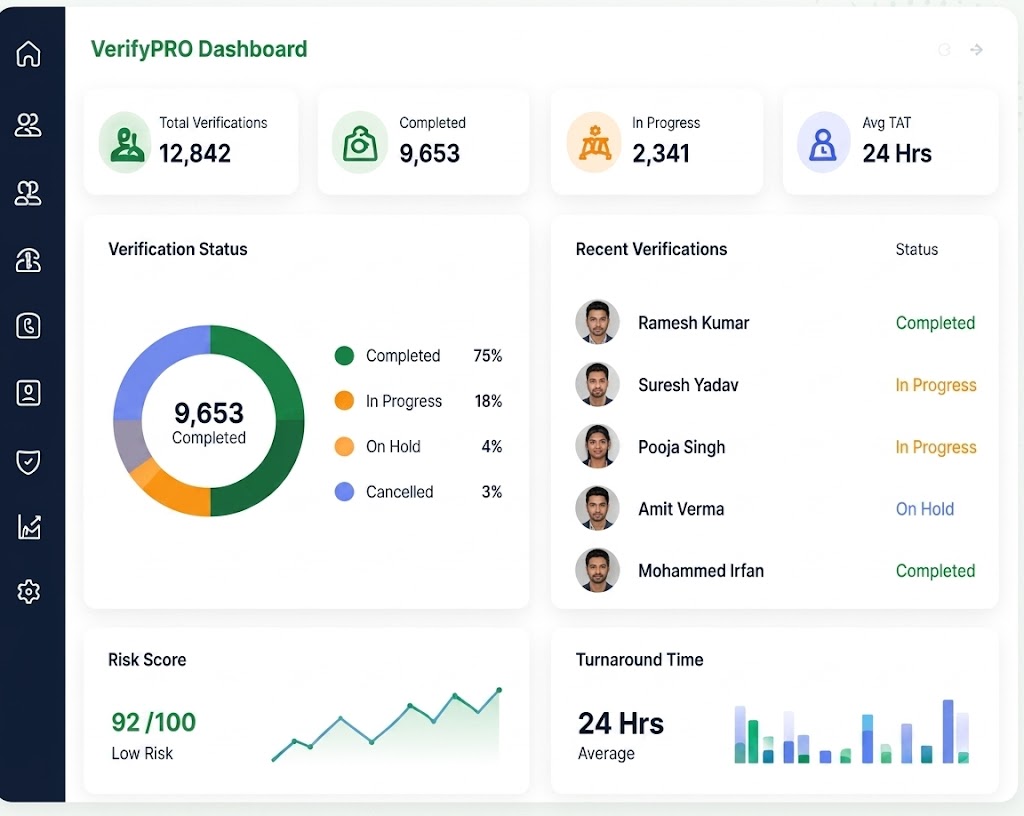Screen dimensions: 1024x816
Task: Open the ID profile card sidebar icon
Action: [x=28, y=393]
